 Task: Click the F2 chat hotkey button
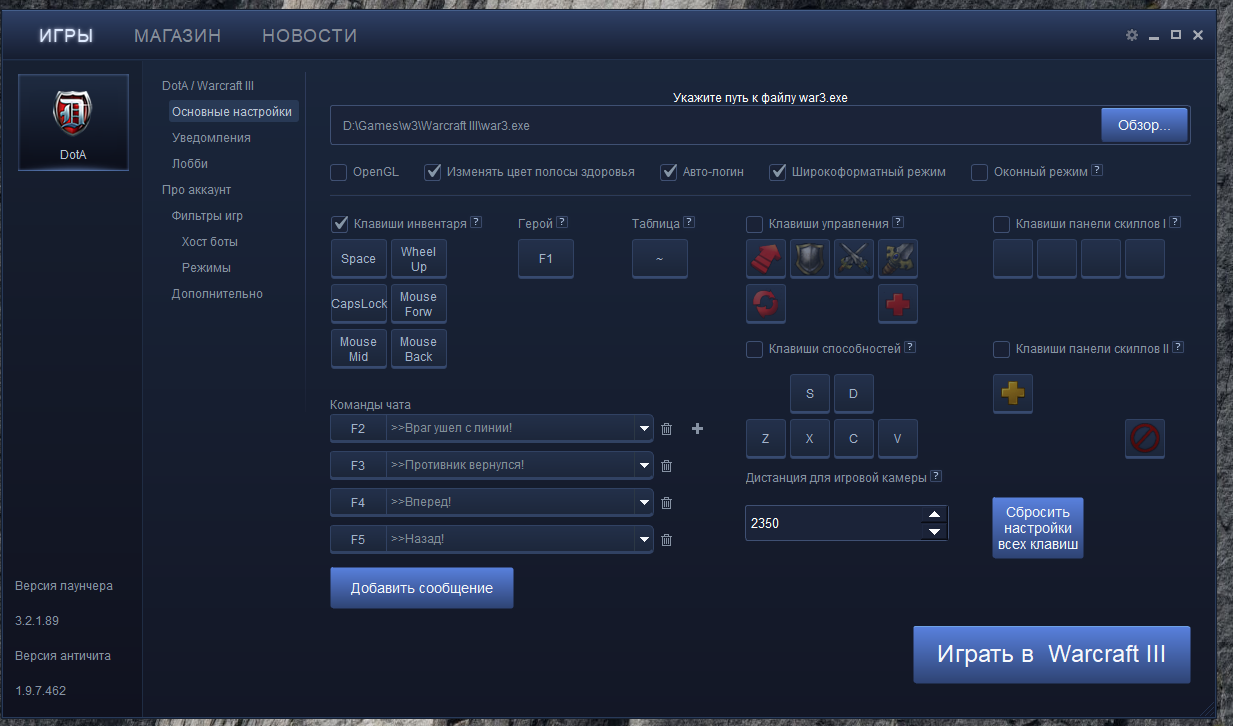click(x=358, y=429)
